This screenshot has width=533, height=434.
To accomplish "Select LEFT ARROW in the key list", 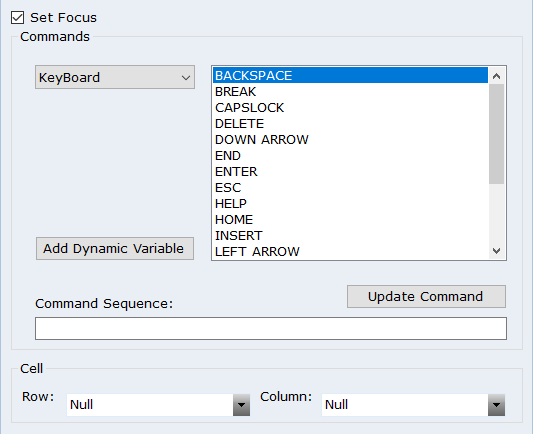I will pos(350,251).
